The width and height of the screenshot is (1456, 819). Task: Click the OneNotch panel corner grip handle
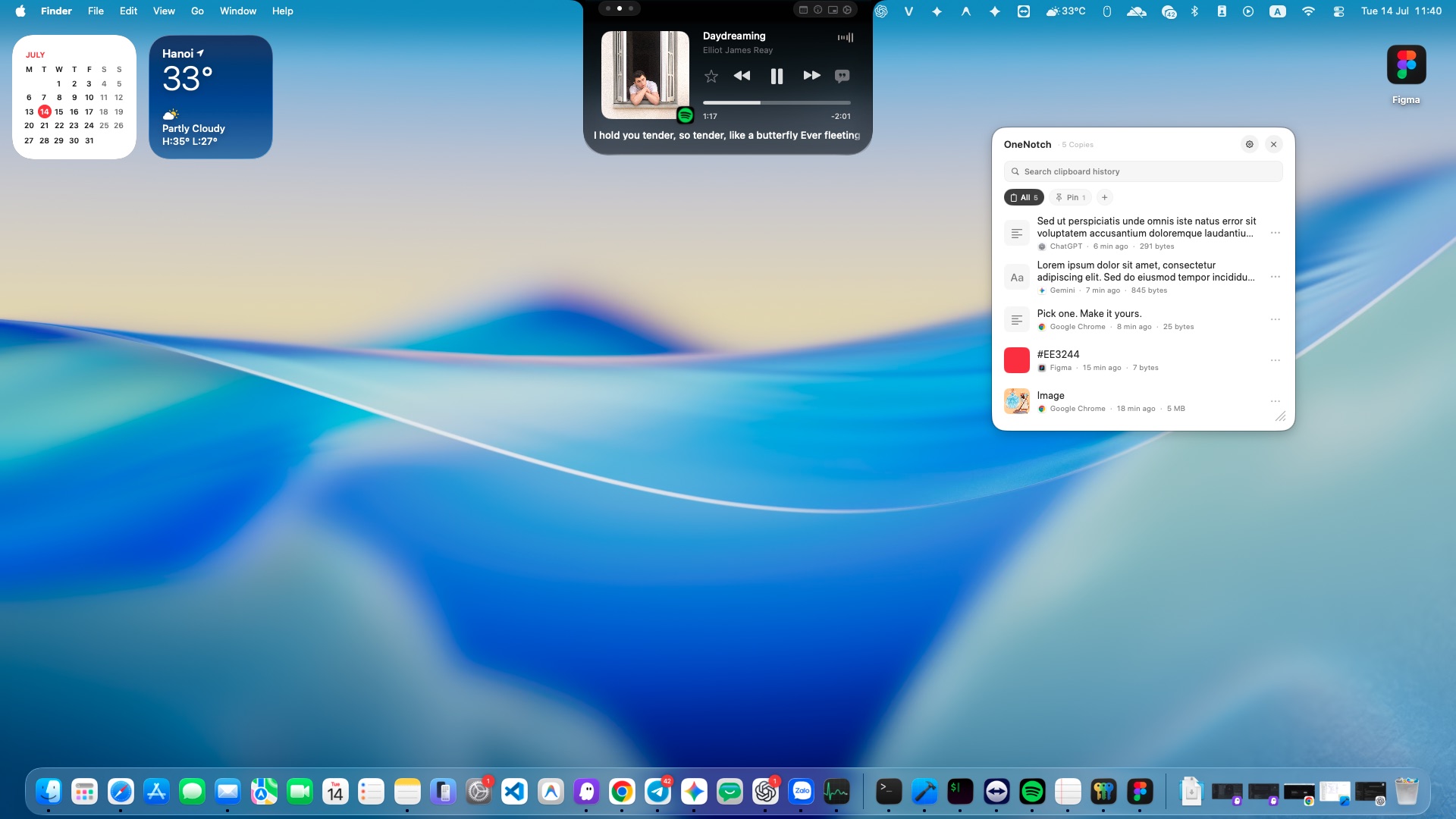[x=1280, y=416]
